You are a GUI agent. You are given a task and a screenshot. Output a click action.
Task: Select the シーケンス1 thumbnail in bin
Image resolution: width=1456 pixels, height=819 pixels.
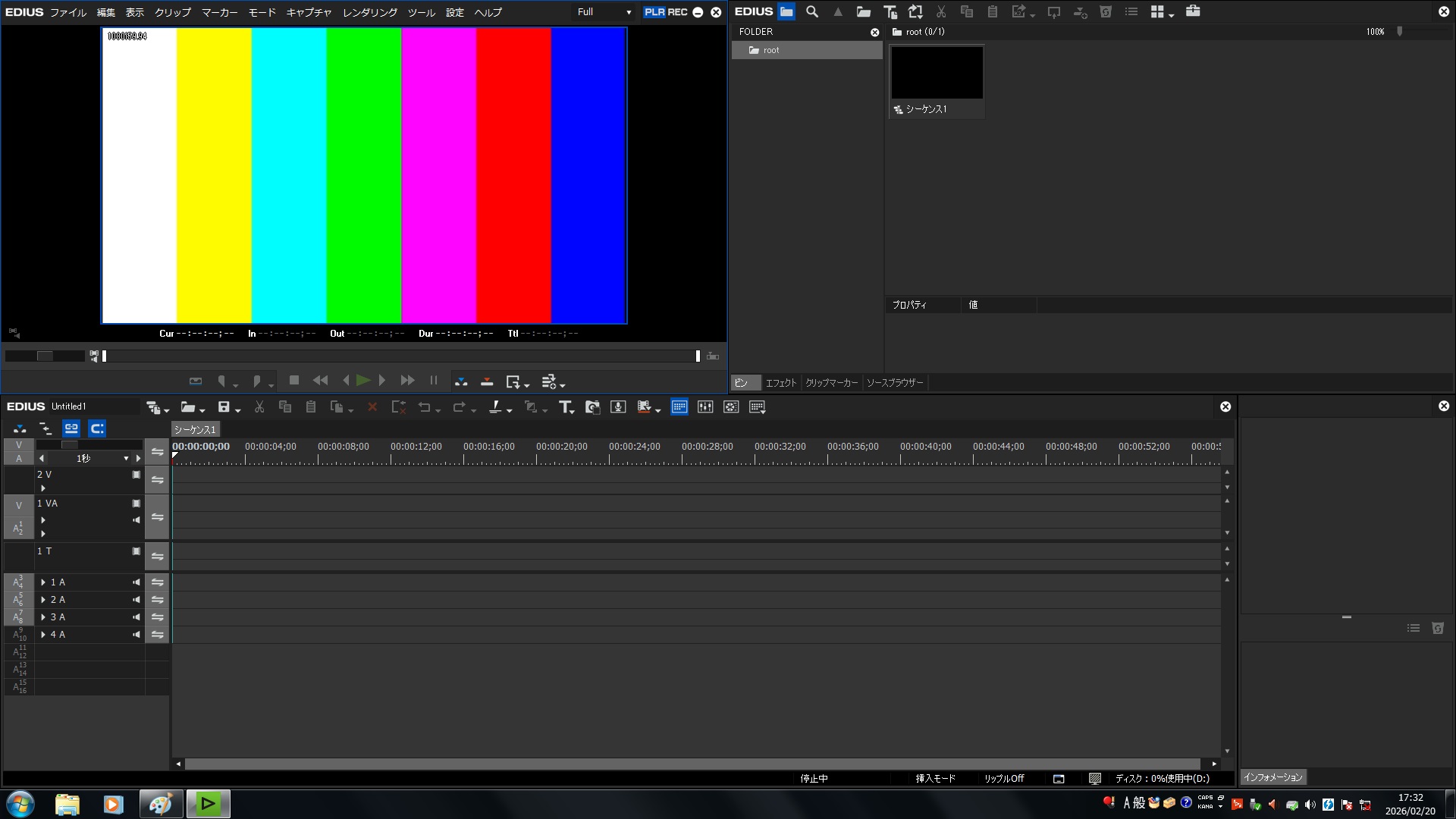click(x=937, y=73)
